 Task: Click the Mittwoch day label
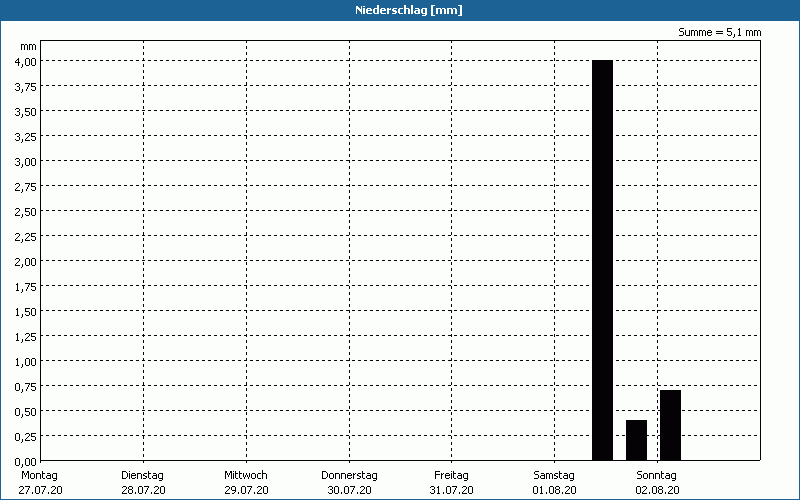[x=246, y=476]
